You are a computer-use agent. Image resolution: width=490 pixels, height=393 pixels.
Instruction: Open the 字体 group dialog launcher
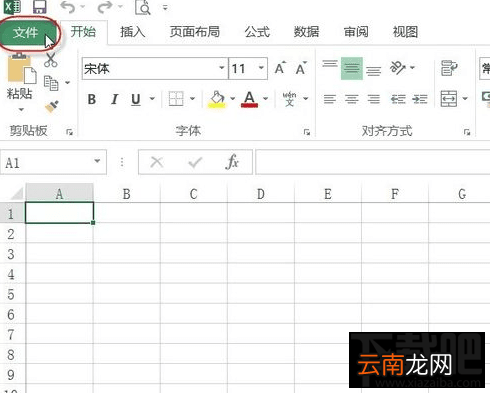pos(307,132)
